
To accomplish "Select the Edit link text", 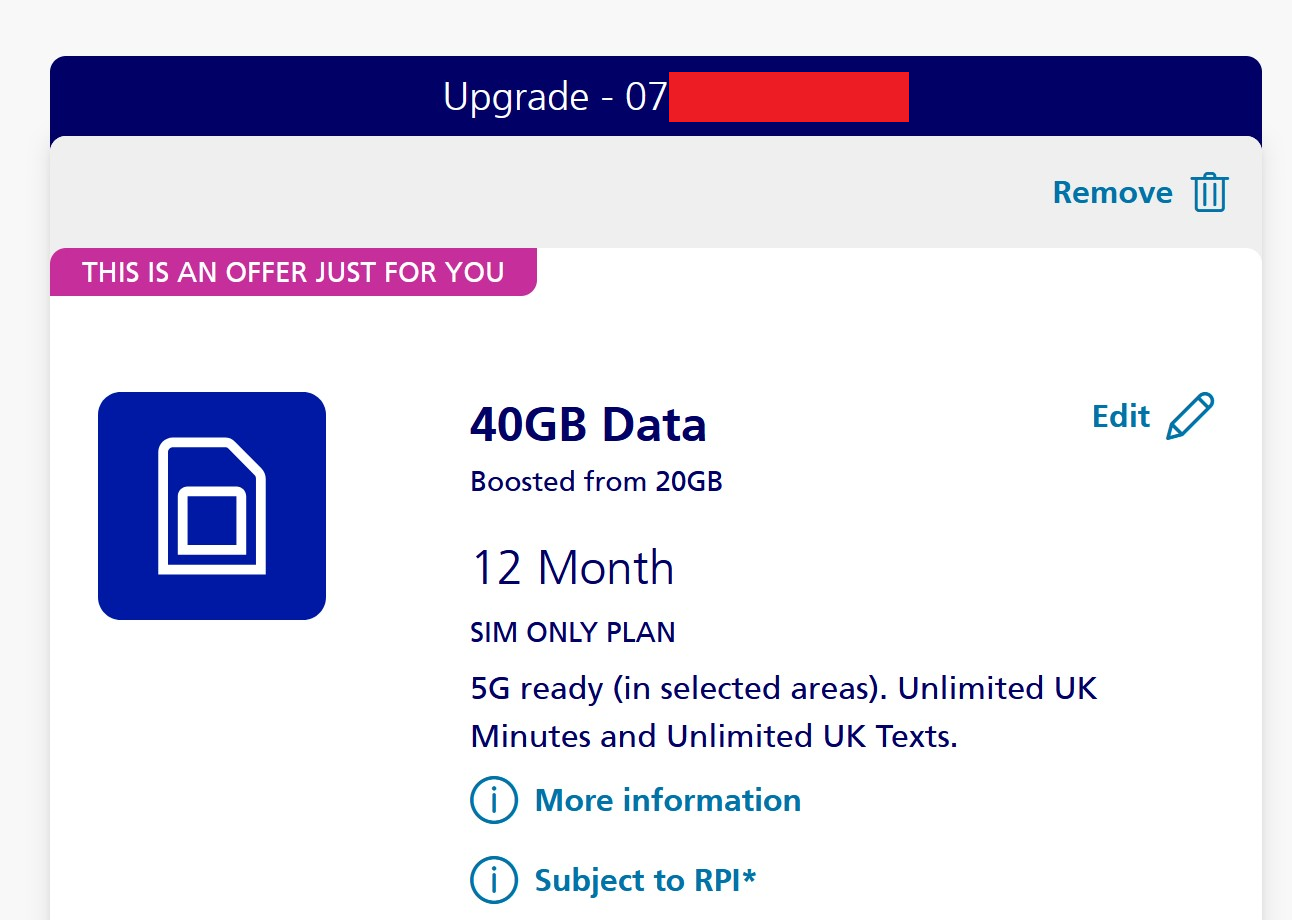I will click(x=1121, y=416).
